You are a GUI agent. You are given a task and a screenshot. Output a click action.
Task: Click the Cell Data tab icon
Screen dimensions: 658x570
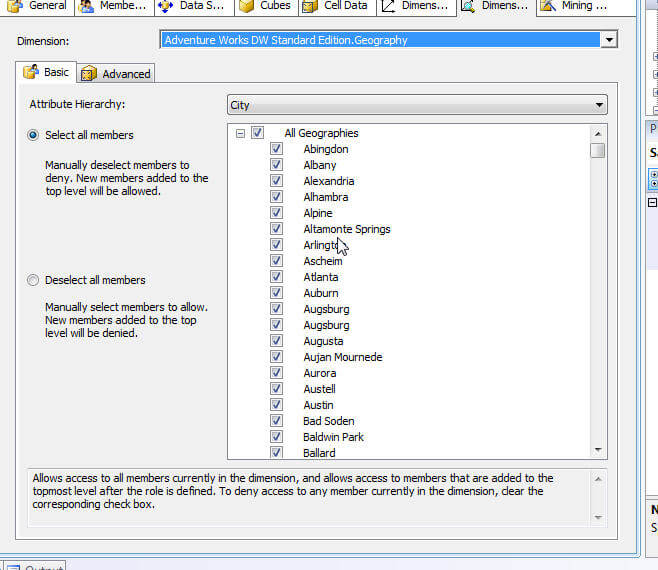310,6
